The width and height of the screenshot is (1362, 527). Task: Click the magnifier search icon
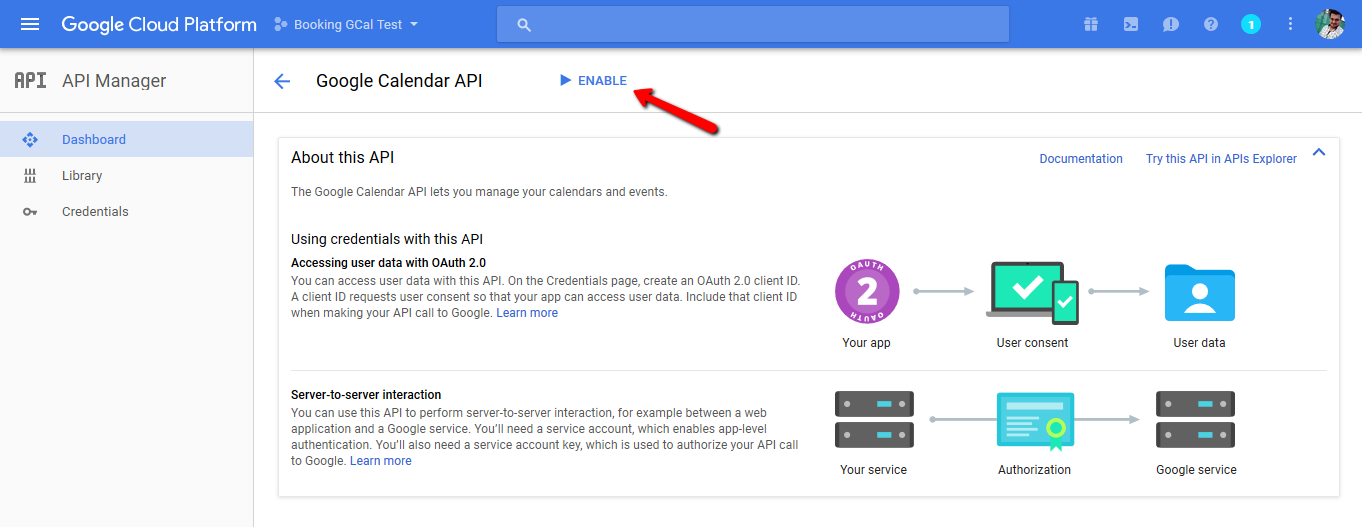coord(524,25)
